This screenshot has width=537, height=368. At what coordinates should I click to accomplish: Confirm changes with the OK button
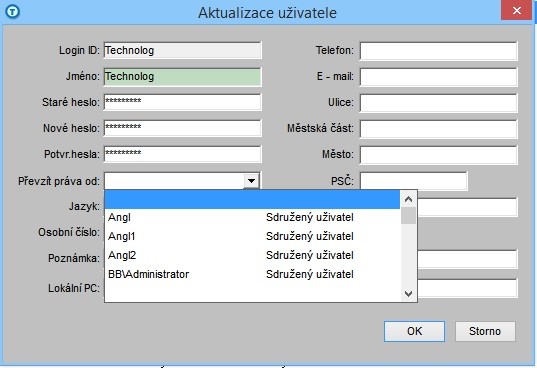(414, 331)
